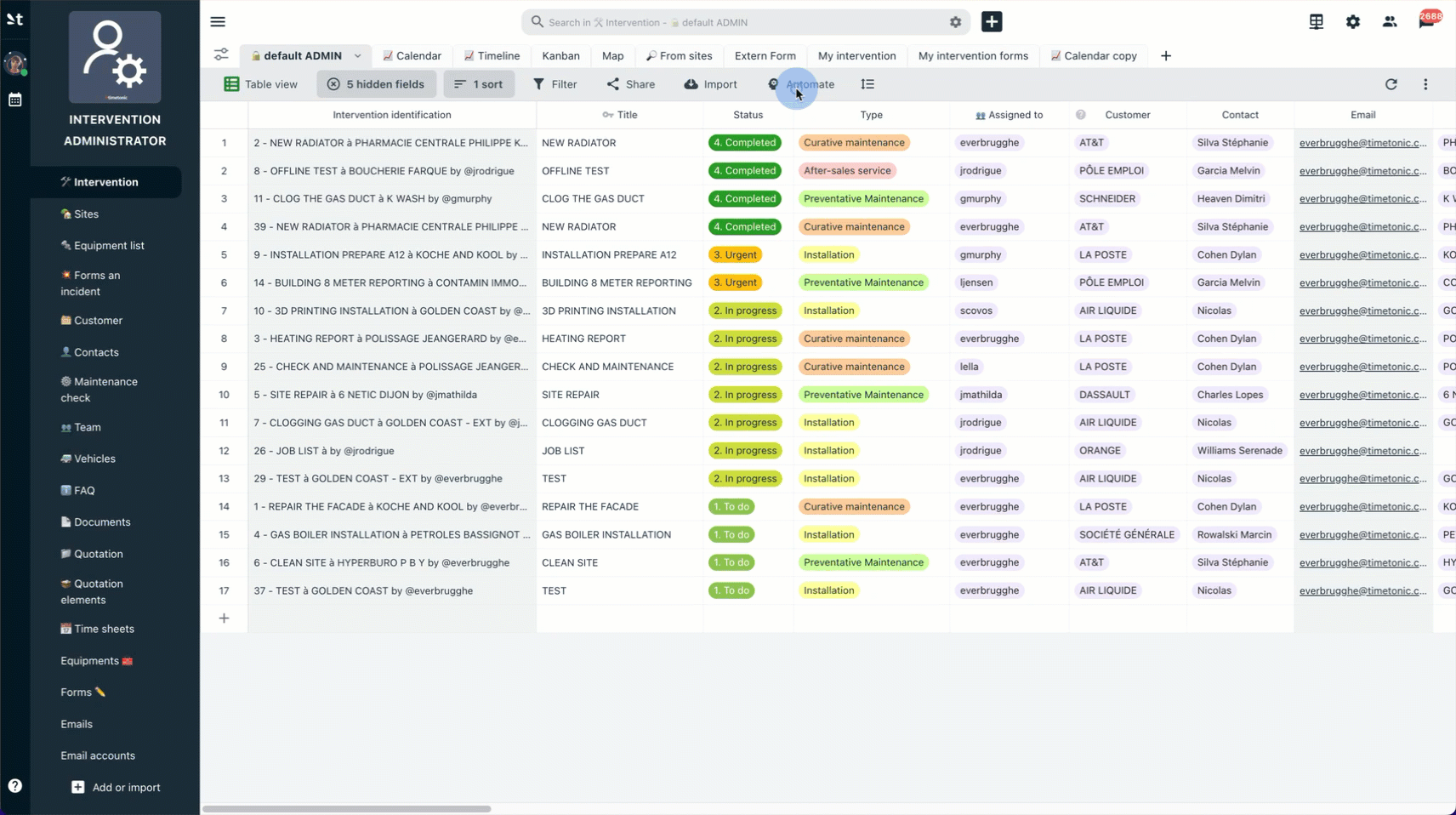Open Email accounts in the sidebar
The image size is (1456, 815).
pos(98,755)
